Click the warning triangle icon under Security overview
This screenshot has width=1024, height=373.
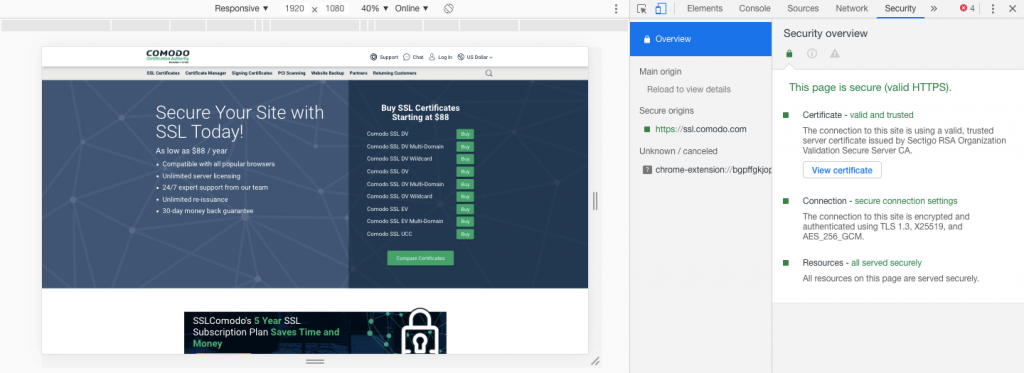coord(835,54)
